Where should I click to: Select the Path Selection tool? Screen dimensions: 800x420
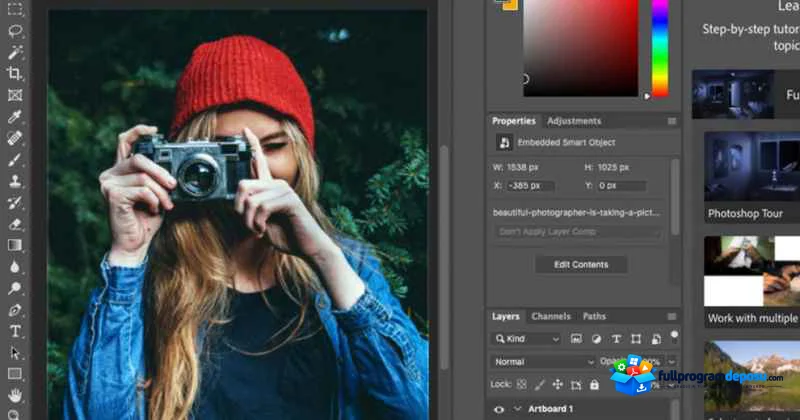(15, 353)
